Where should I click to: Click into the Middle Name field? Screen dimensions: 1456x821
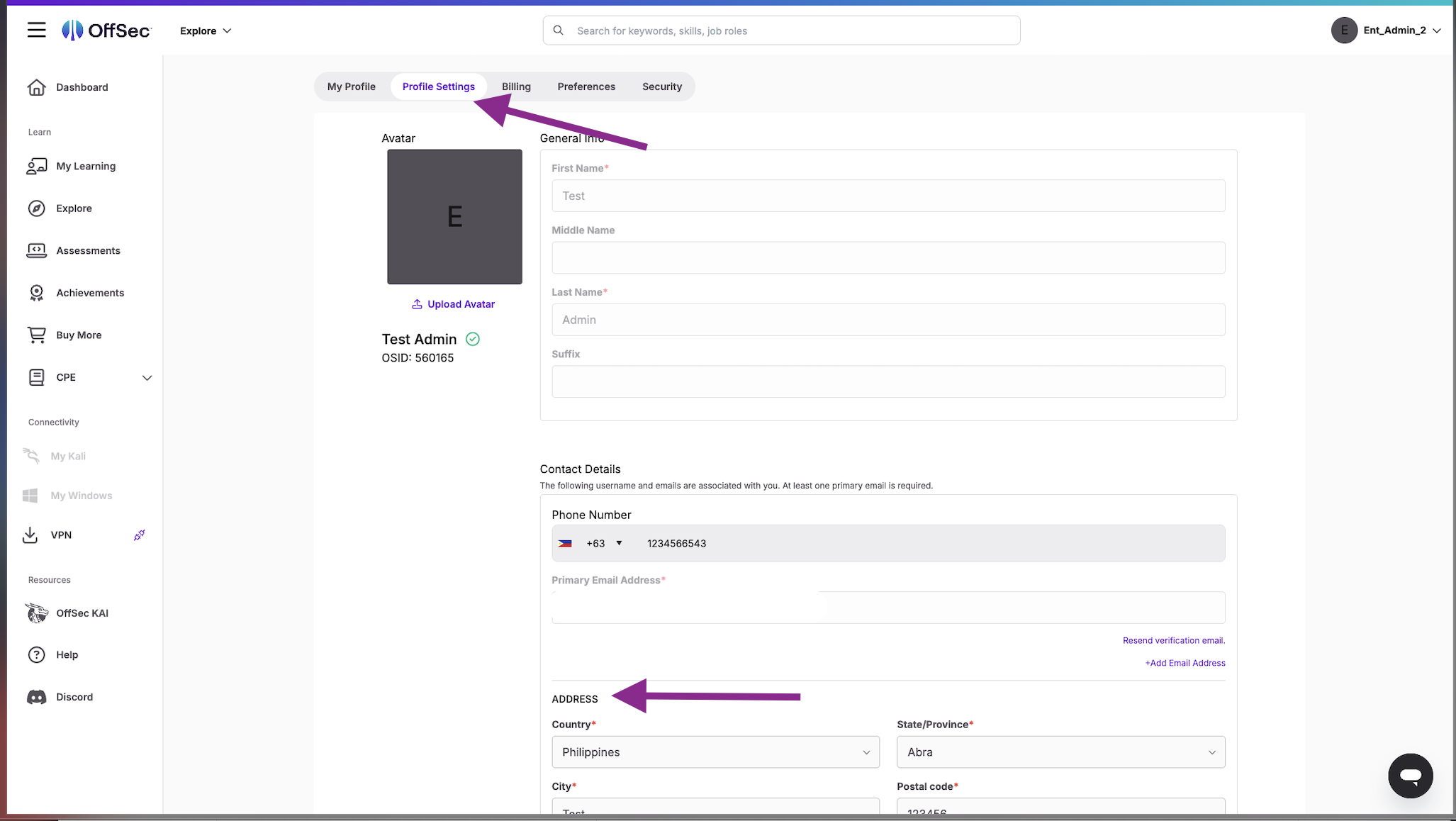point(888,257)
